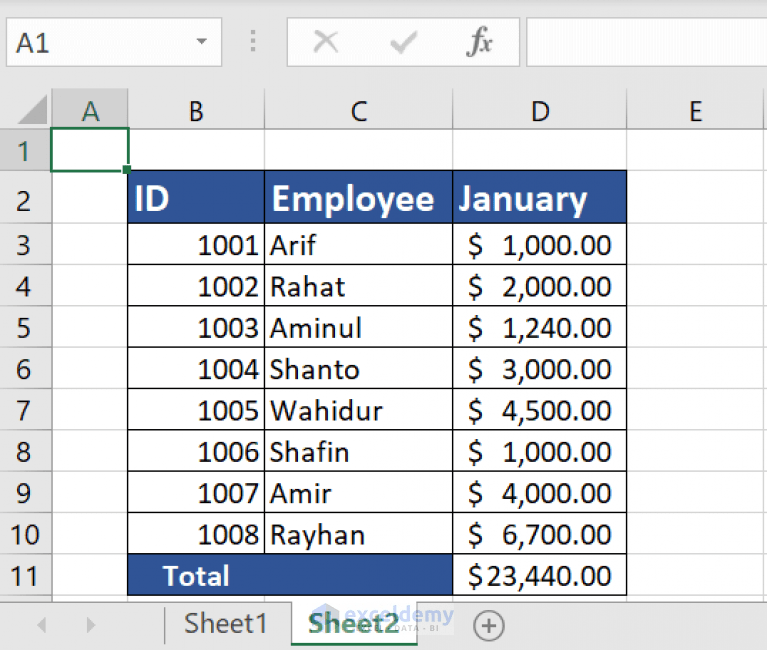Select row 2 header
Viewport: 767px width, 650px height.
25,198
